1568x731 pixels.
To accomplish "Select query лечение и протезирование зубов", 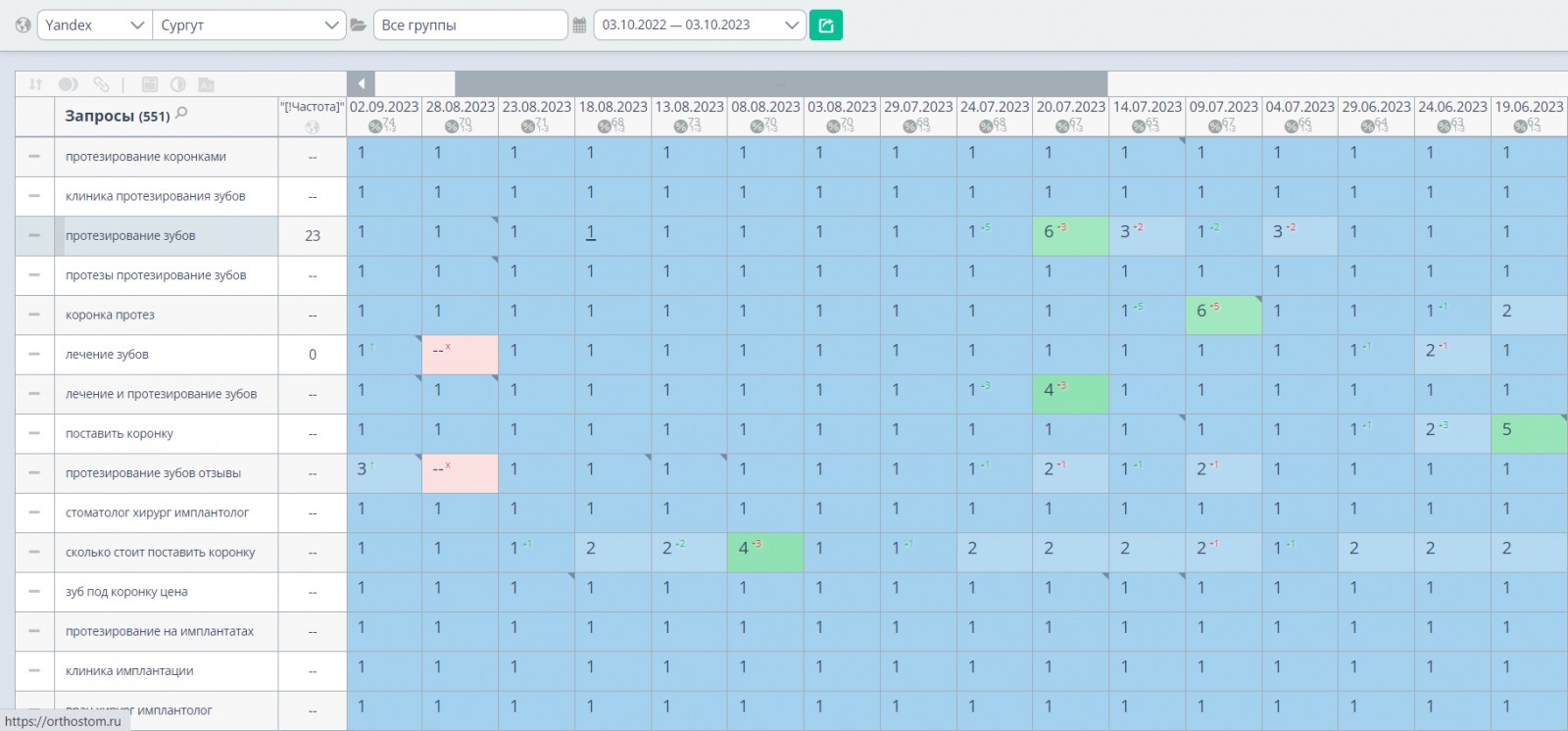I will click(161, 394).
